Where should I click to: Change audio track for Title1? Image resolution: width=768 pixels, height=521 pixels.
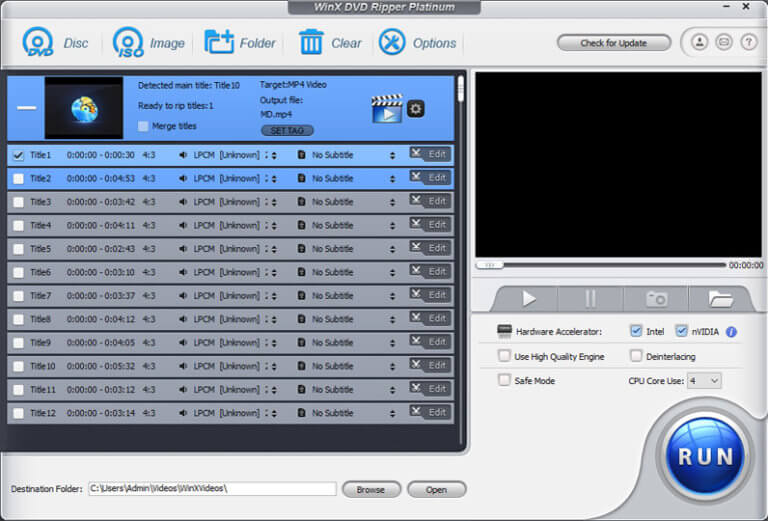tap(274, 155)
